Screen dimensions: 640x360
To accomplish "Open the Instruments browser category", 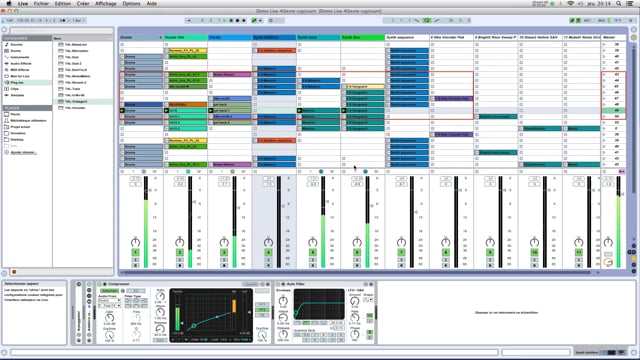I will pos(19,57).
